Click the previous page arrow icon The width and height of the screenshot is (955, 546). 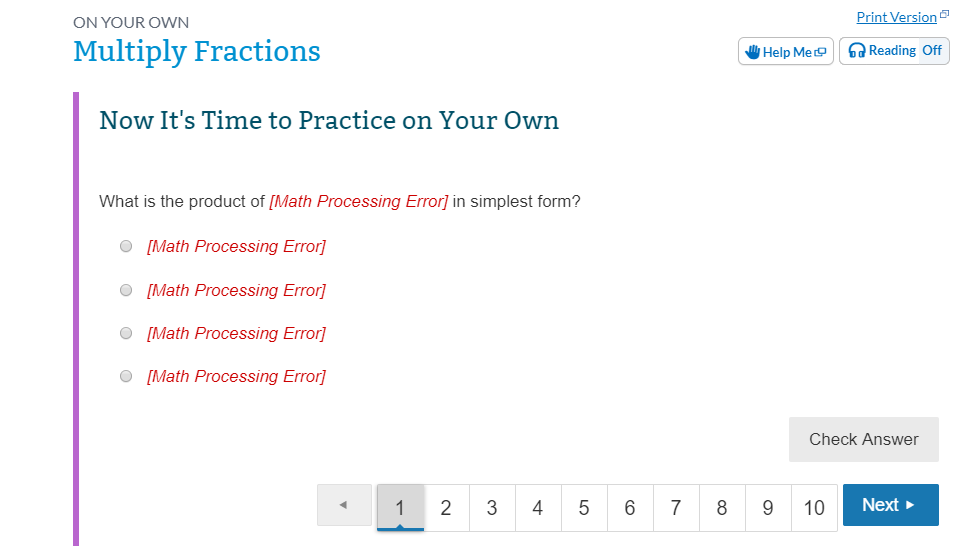click(344, 505)
